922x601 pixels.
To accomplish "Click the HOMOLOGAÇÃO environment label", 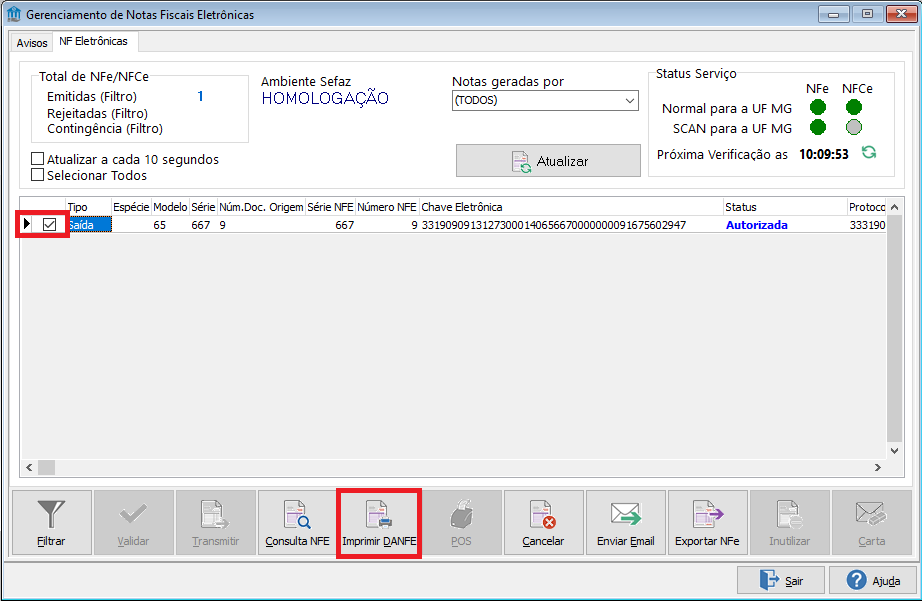I will click(325, 98).
